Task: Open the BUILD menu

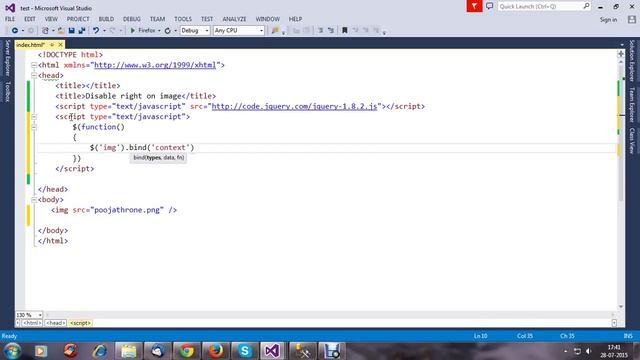Action: pos(106,19)
